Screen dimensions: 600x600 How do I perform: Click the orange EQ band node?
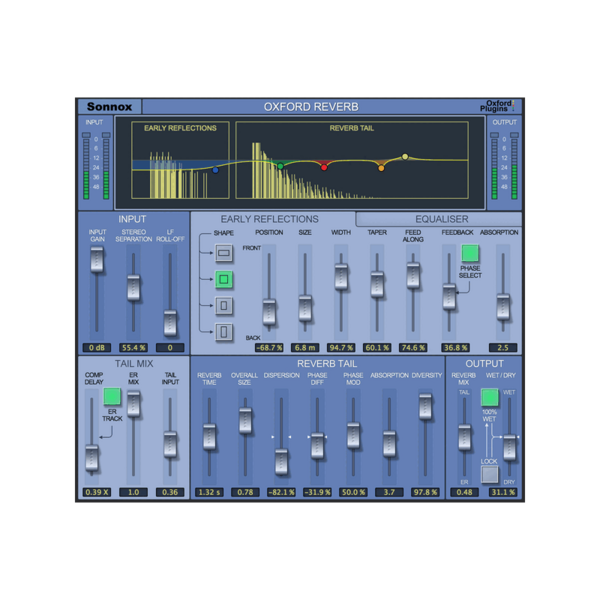[381, 168]
